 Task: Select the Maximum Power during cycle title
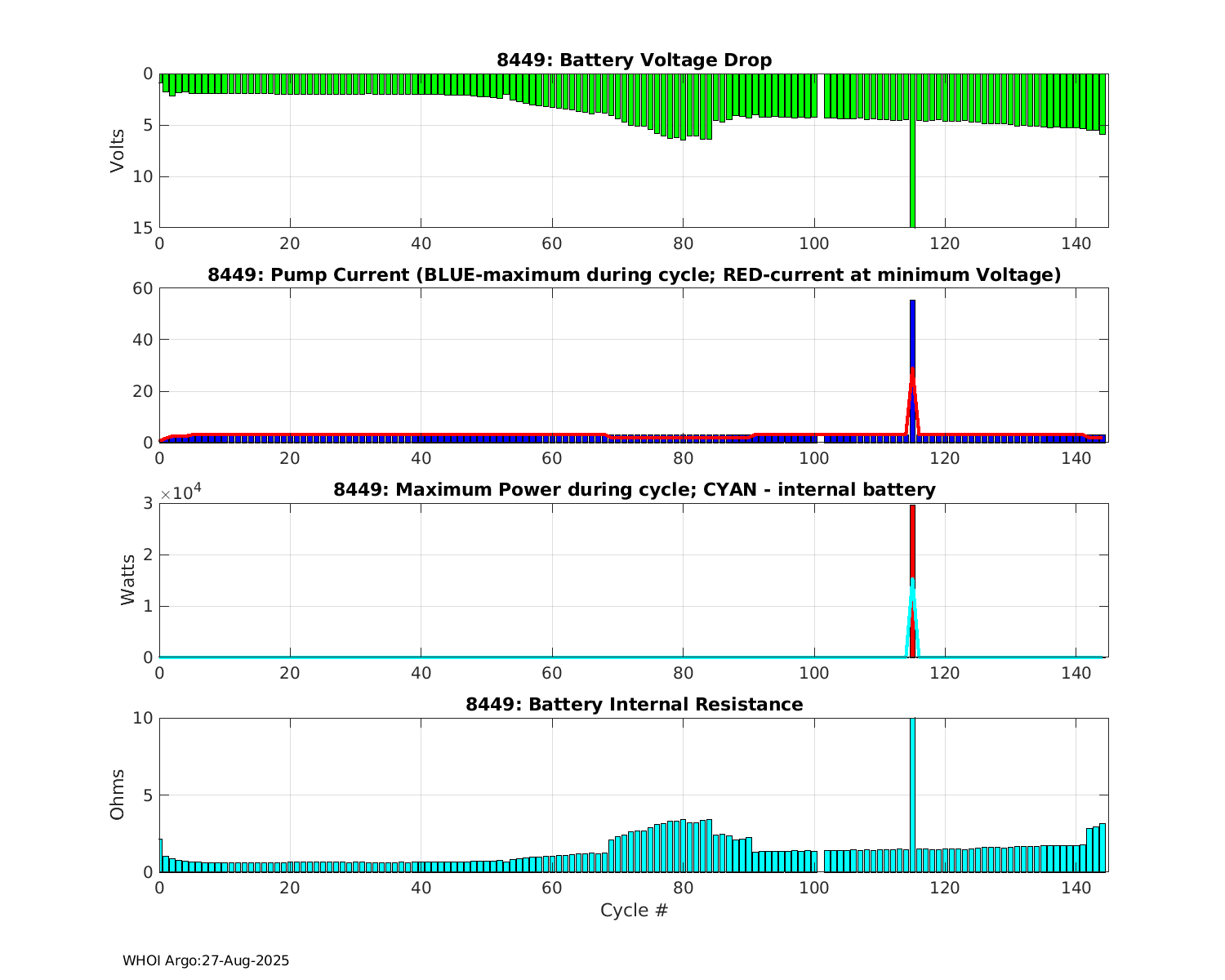coord(634,490)
